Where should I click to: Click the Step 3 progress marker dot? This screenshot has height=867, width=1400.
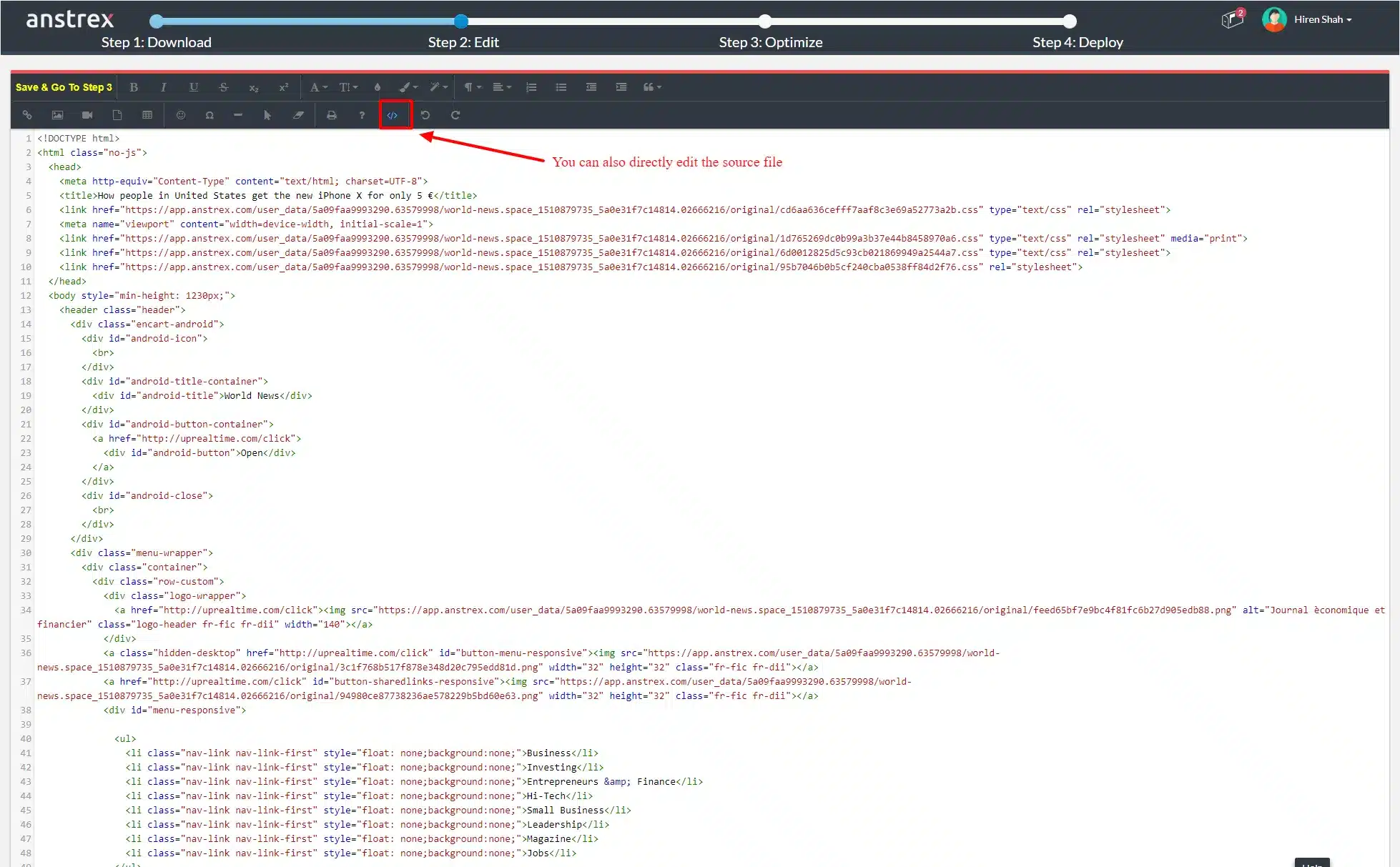765,21
